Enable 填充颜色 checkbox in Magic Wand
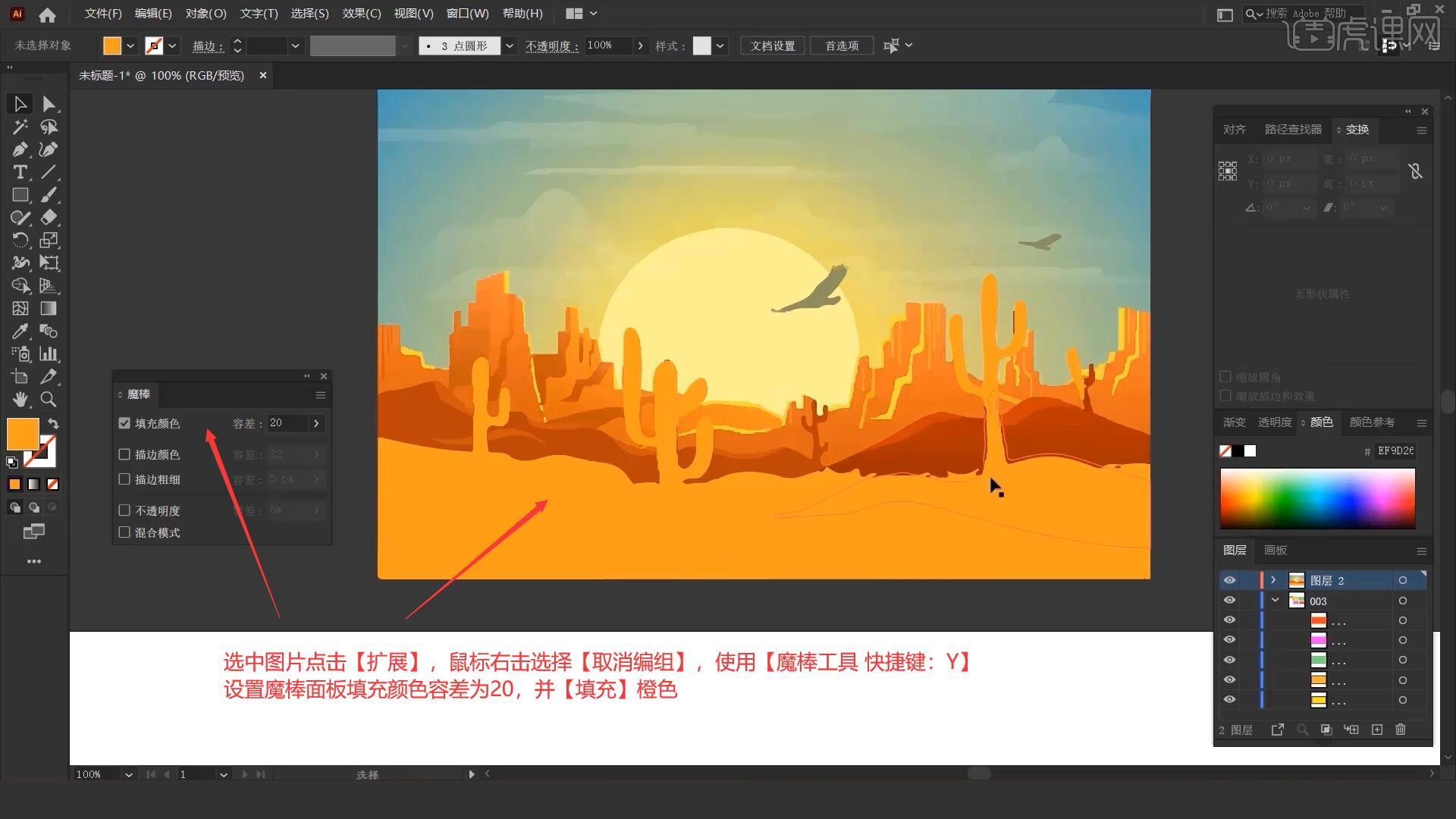The height and width of the screenshot is (819, 1456). coord(124,423)
